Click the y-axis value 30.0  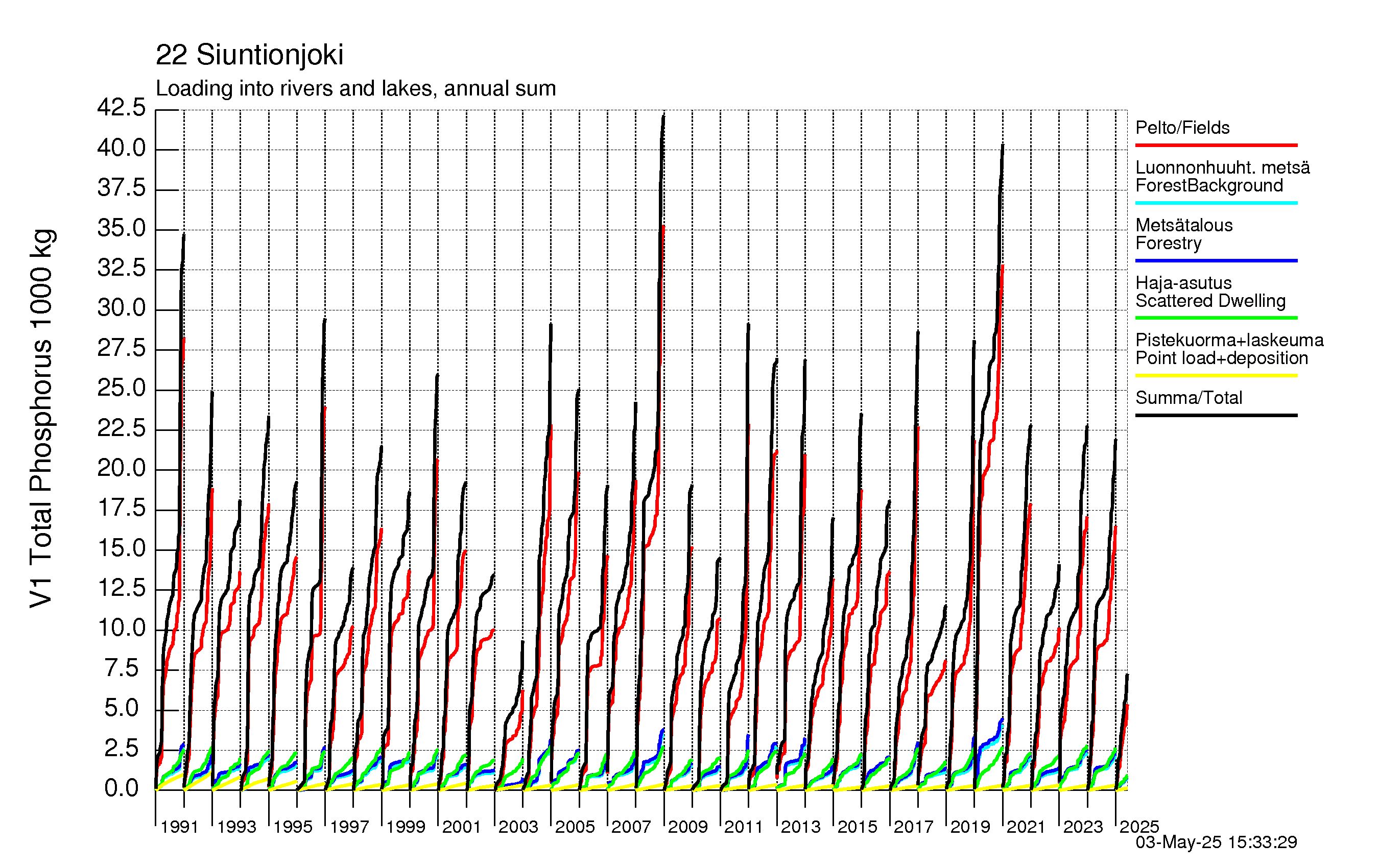(122, 308)
